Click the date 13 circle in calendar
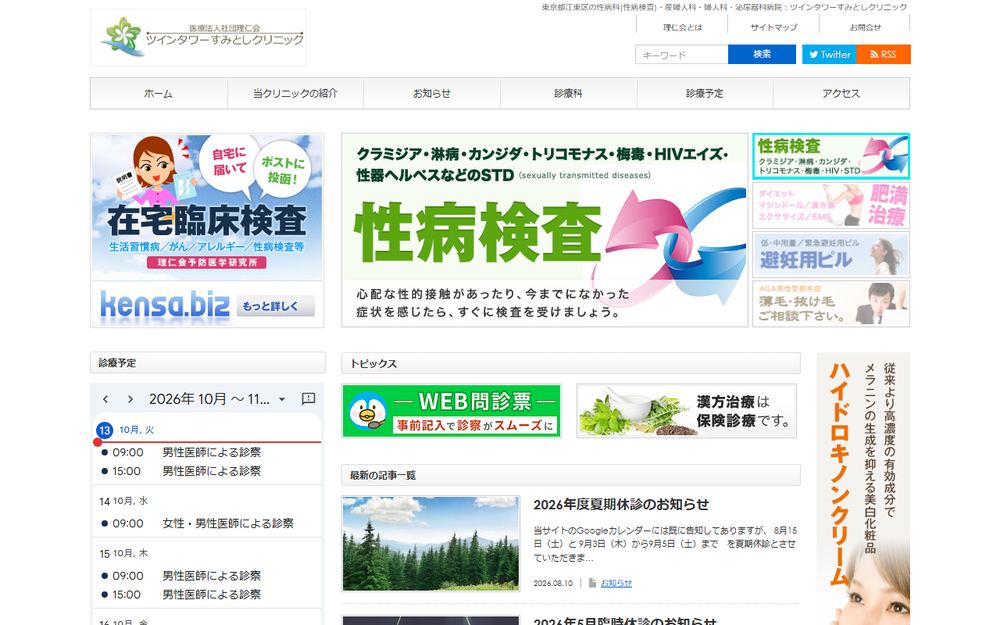Viewport: 1000px width, 625px height. click(x=105, y=430)
